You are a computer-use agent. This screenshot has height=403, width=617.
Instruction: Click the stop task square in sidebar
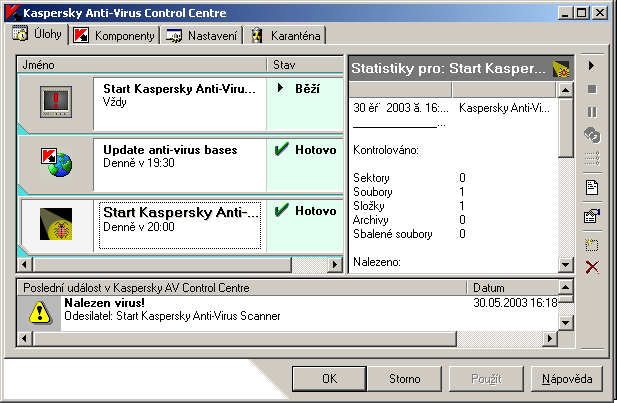point(592,89)
